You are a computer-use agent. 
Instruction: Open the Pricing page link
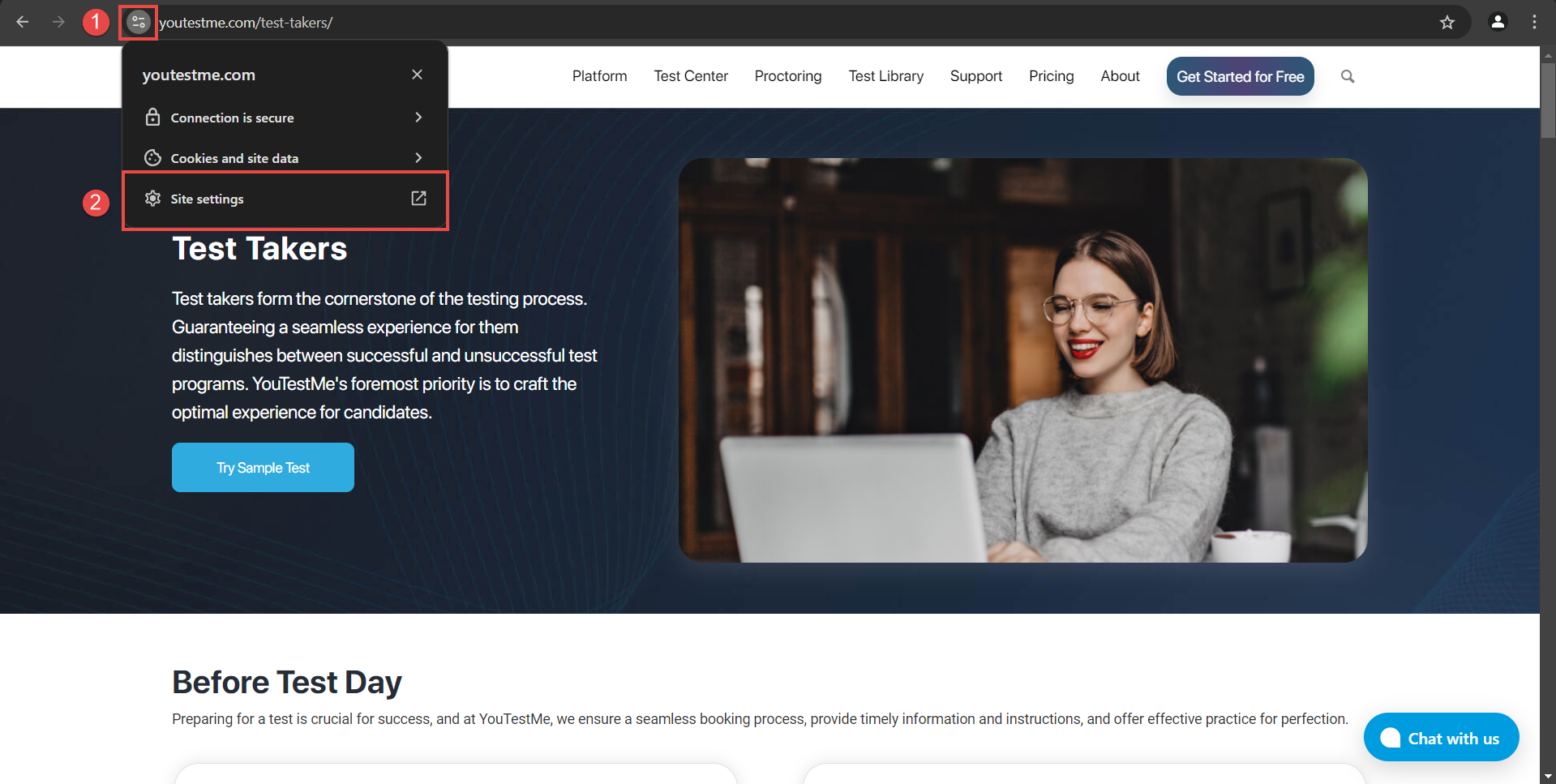click(1051, 76)
